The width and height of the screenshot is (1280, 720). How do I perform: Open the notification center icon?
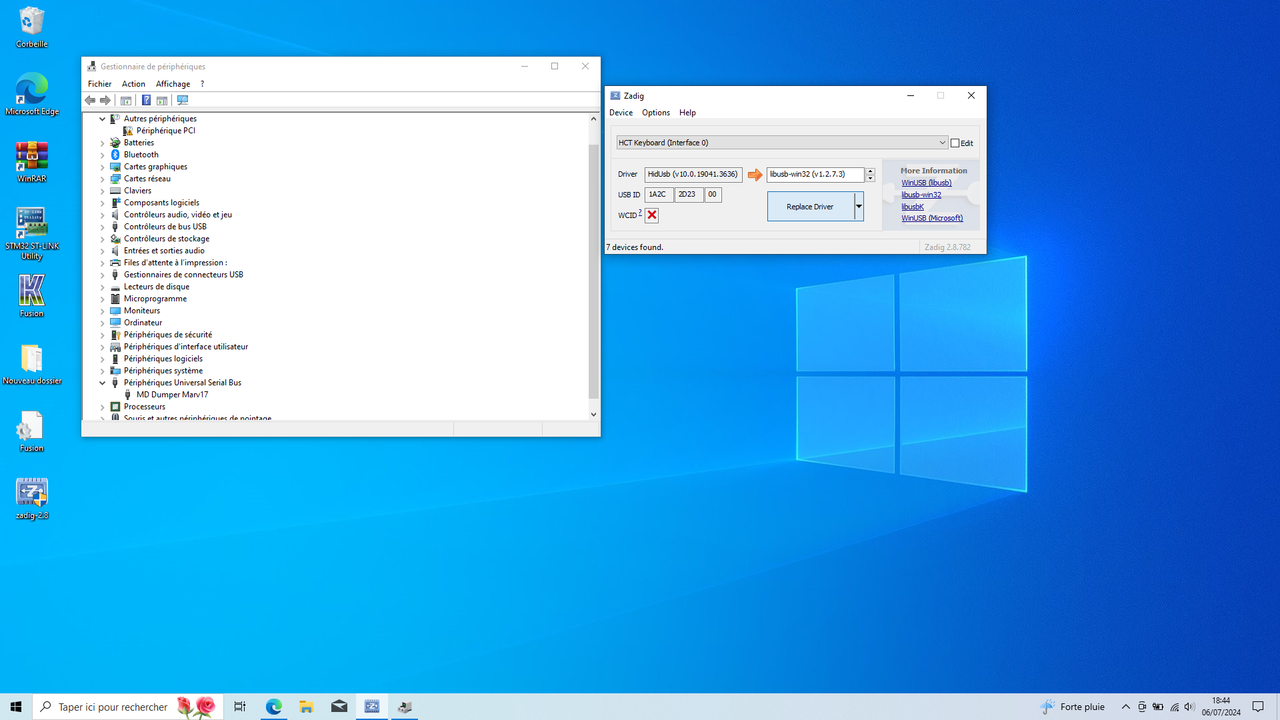pyautogui.click(x=1258, y=707)
